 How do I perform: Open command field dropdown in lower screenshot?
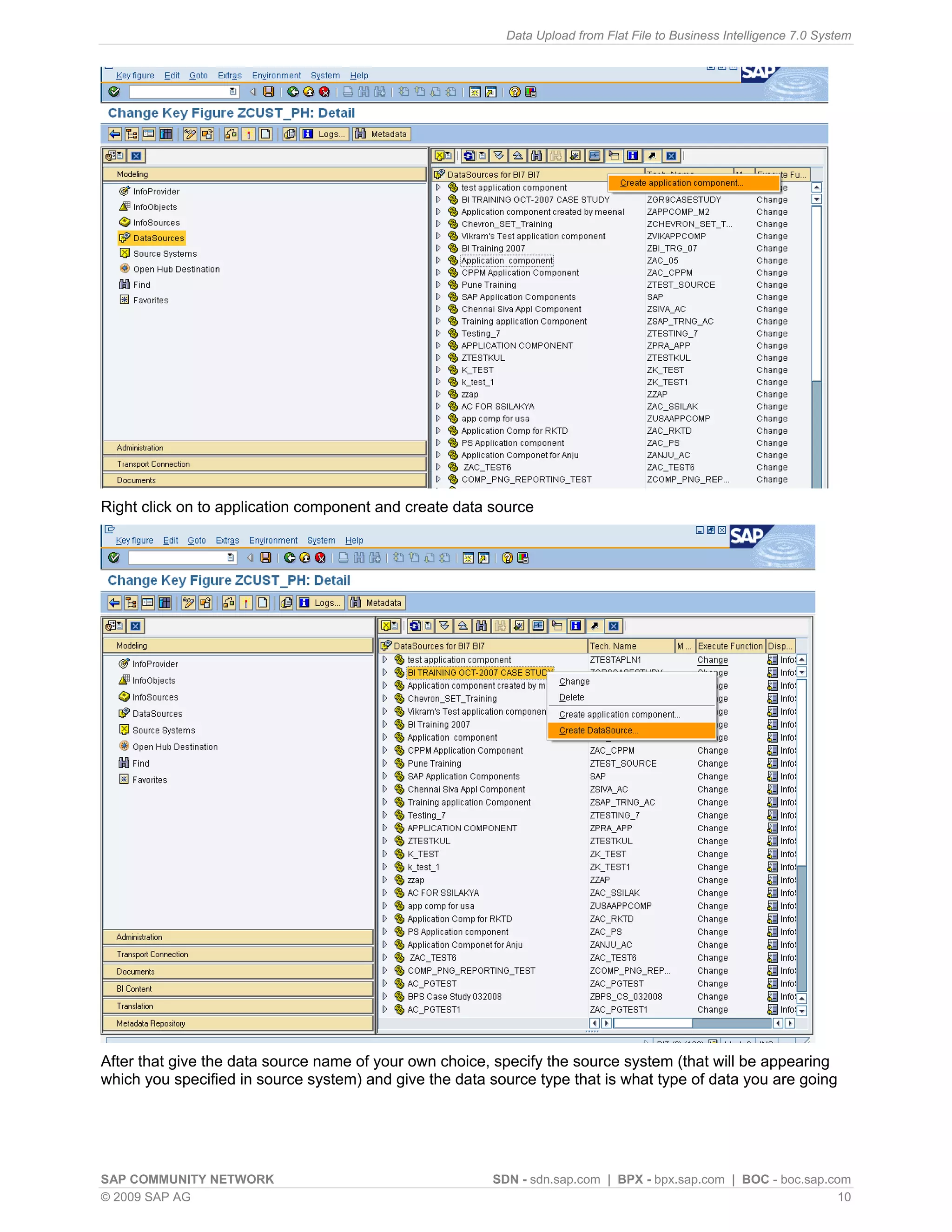coord(230,558)
